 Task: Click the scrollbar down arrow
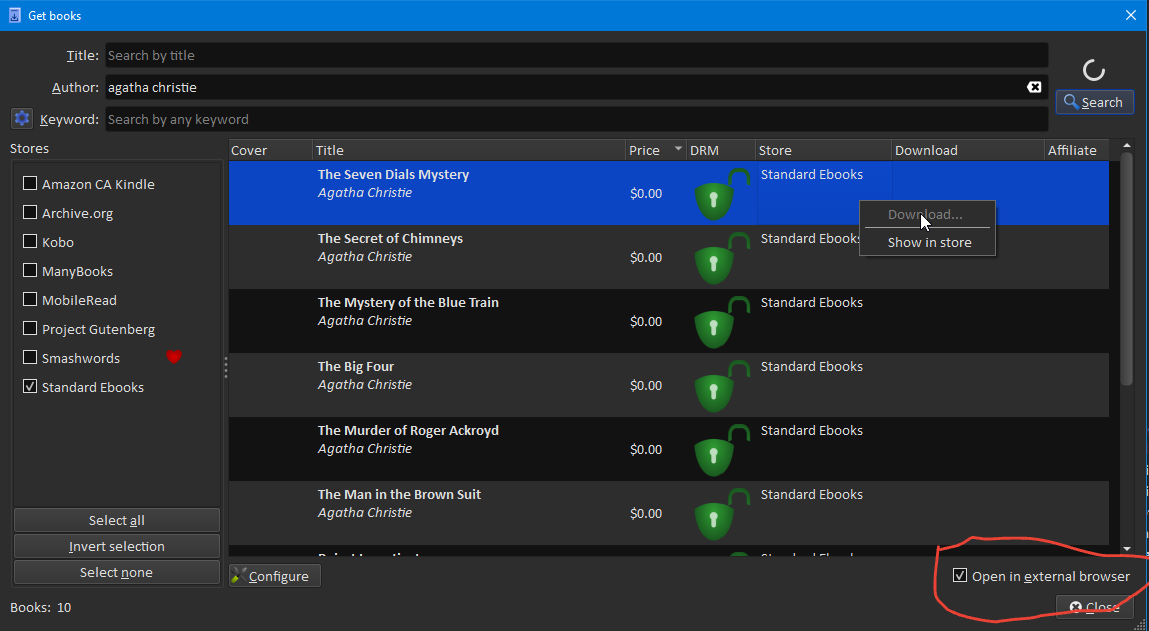[x=1127, y=548]
